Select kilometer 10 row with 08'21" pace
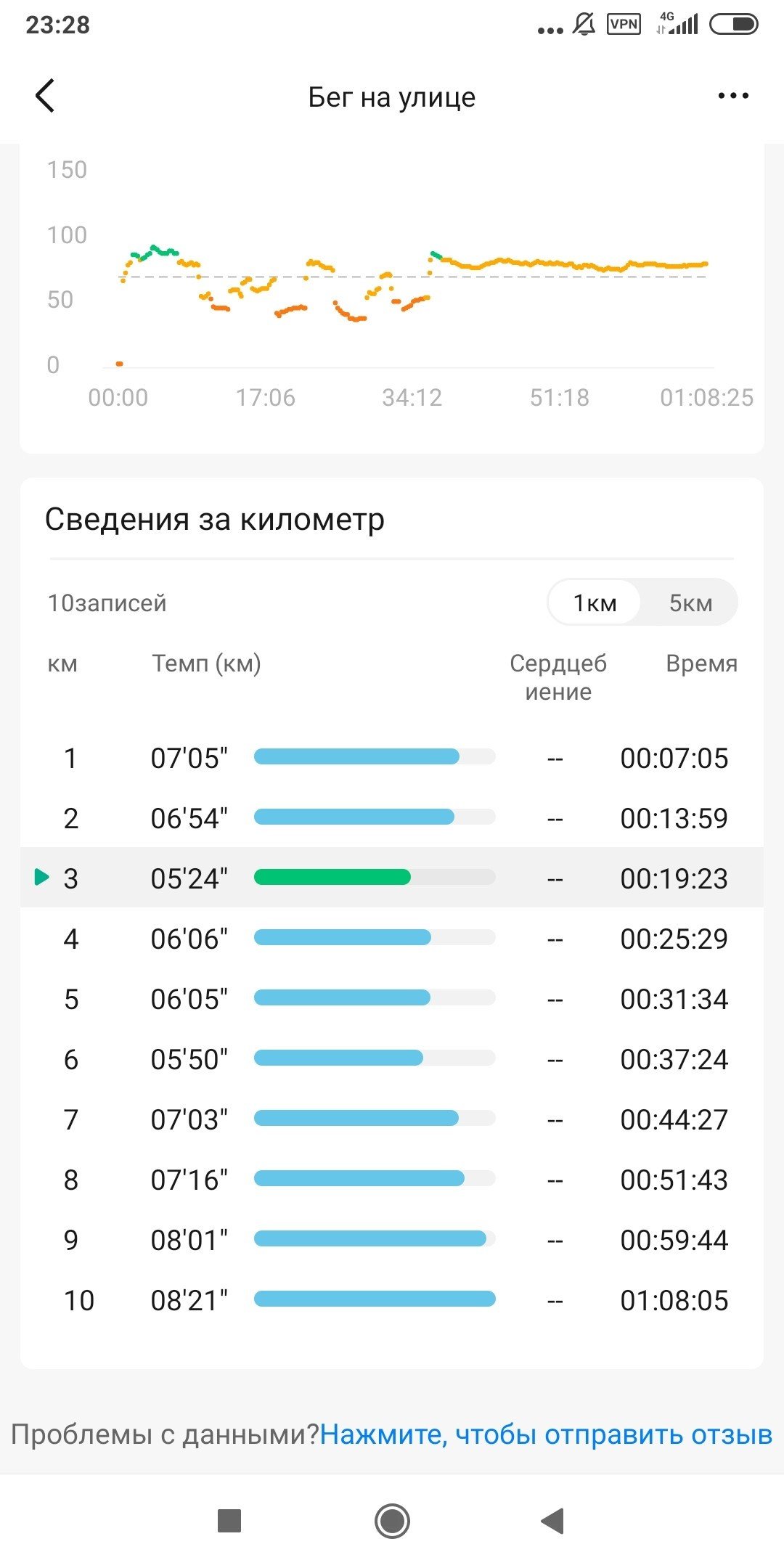This screenshot has height=1568, width=784. coord(392,1299)
